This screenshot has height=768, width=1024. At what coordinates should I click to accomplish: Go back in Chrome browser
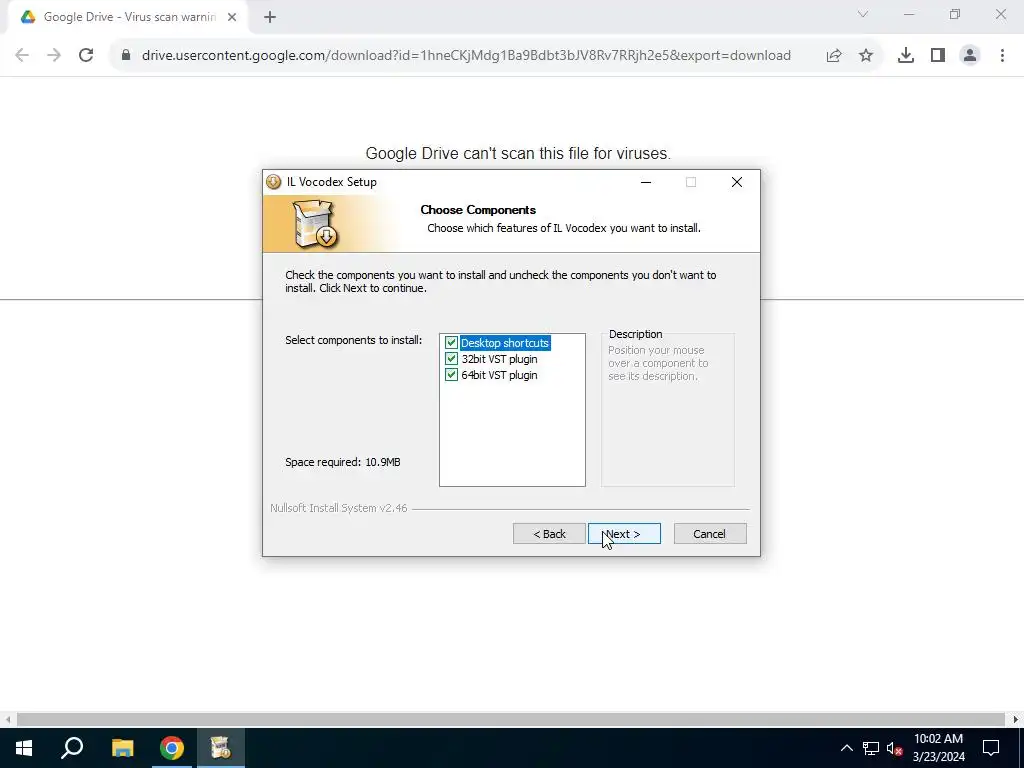[x=22, y=56]
